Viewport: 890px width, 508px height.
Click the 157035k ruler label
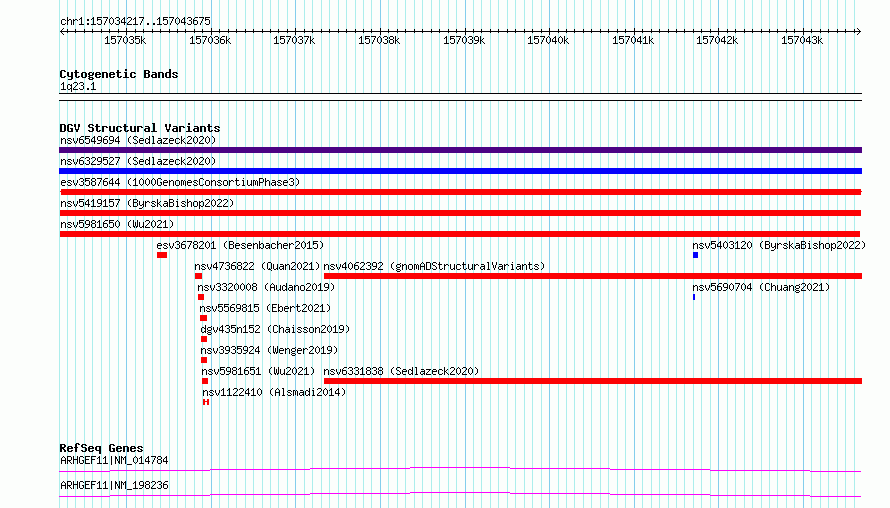tap(125, 41)
